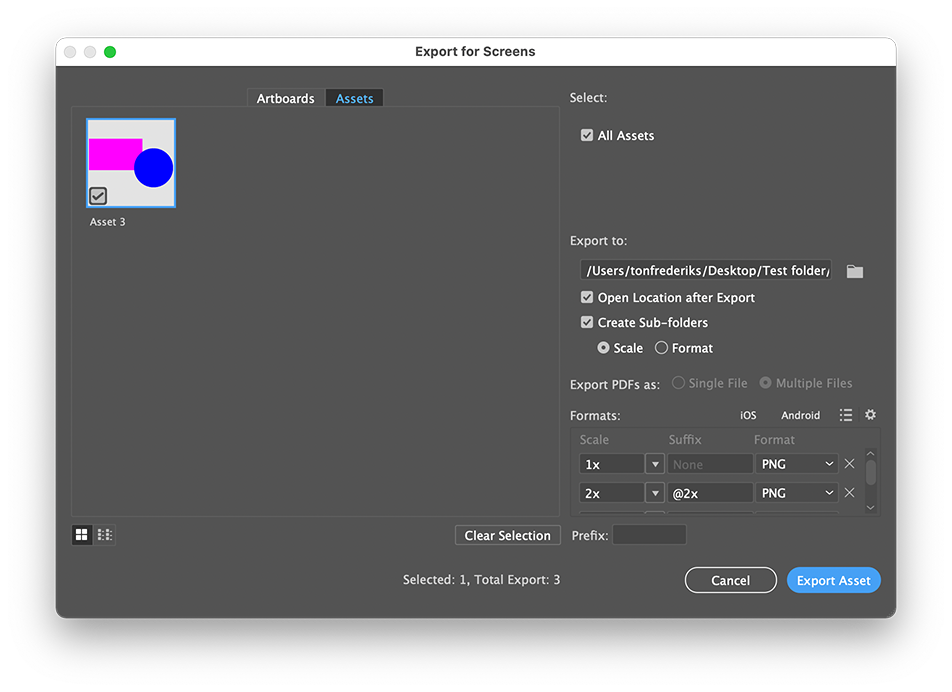This screenshot has width=952, height=692.
Task: Remove the 1x scale format row
Action: click(x=849, y=463)
